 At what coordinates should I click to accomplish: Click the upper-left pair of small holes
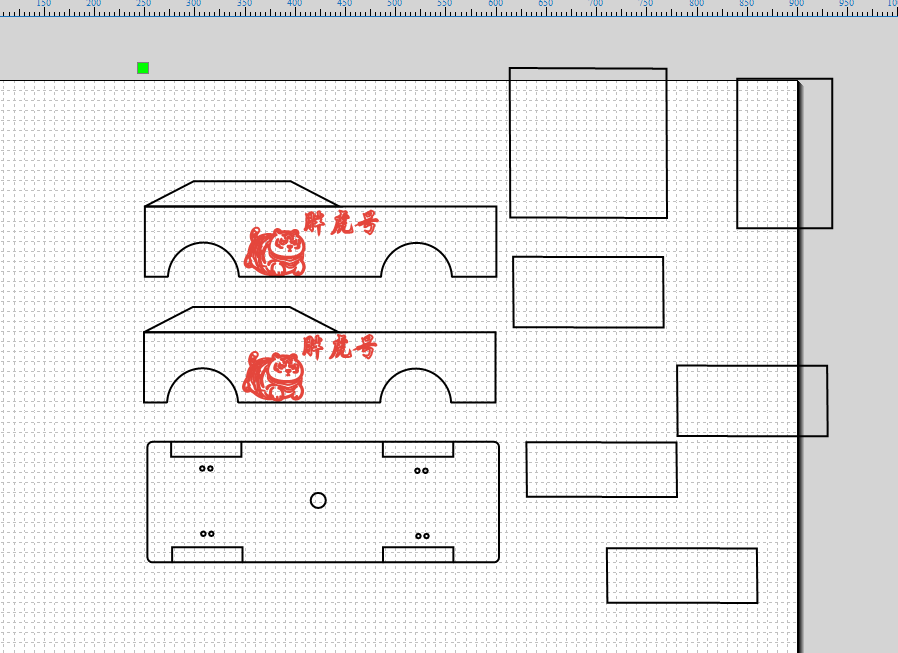[206, 469]
